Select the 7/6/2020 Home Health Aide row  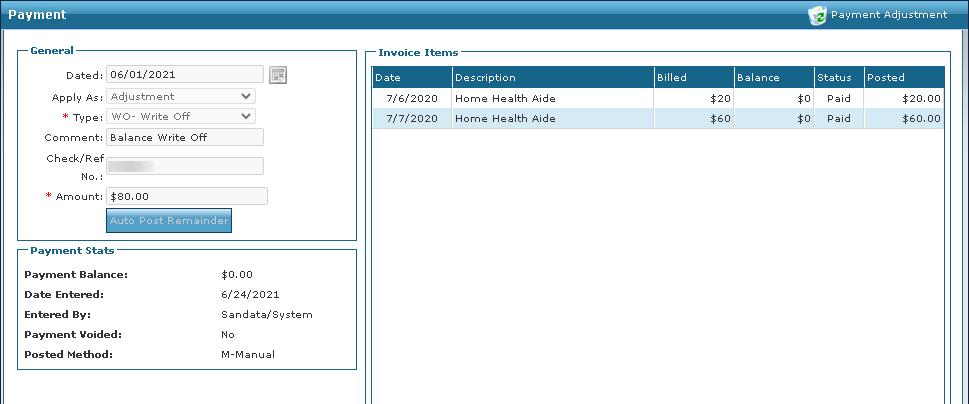[658, 98]
